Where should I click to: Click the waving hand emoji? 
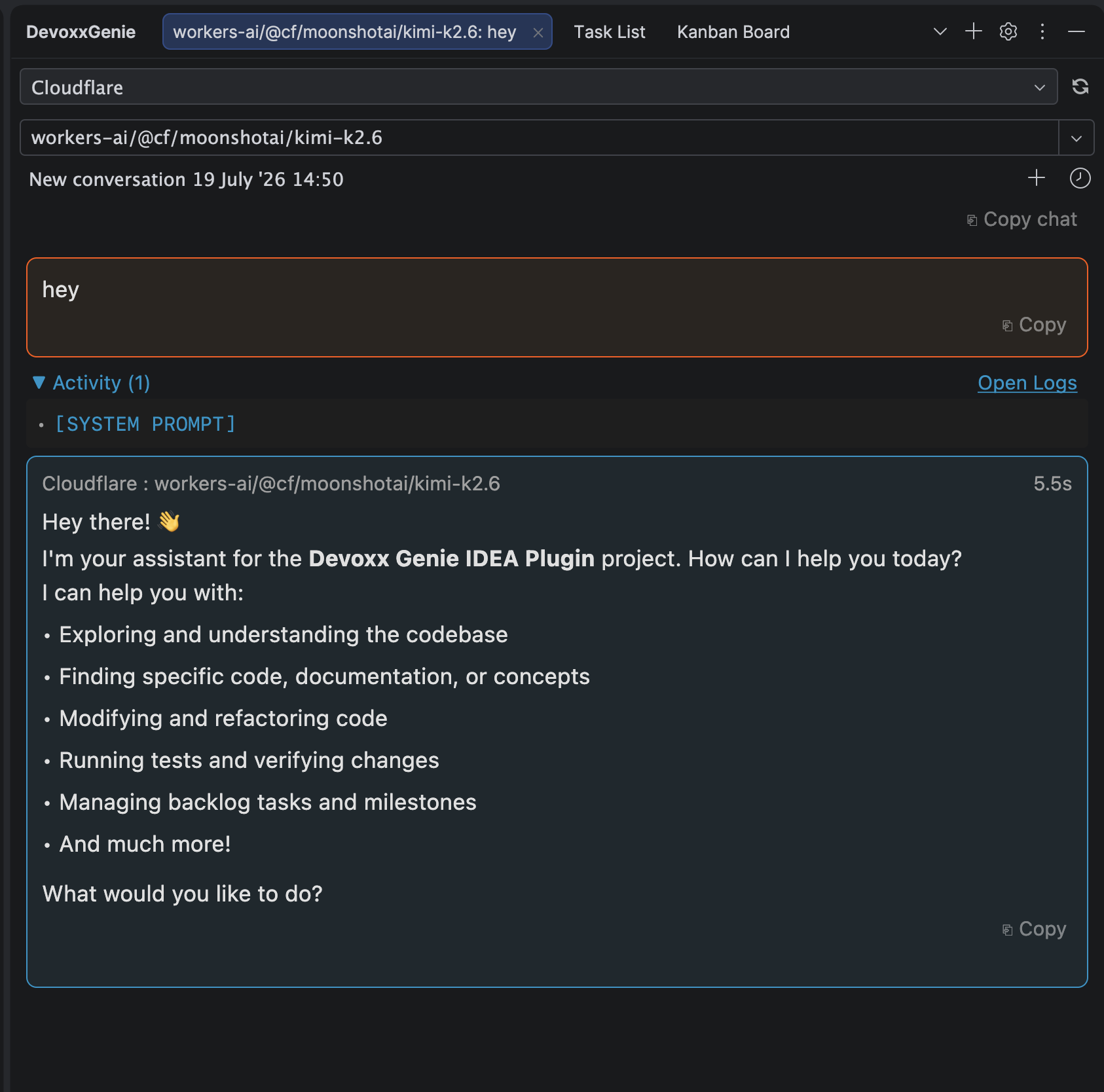click(169, 522)
